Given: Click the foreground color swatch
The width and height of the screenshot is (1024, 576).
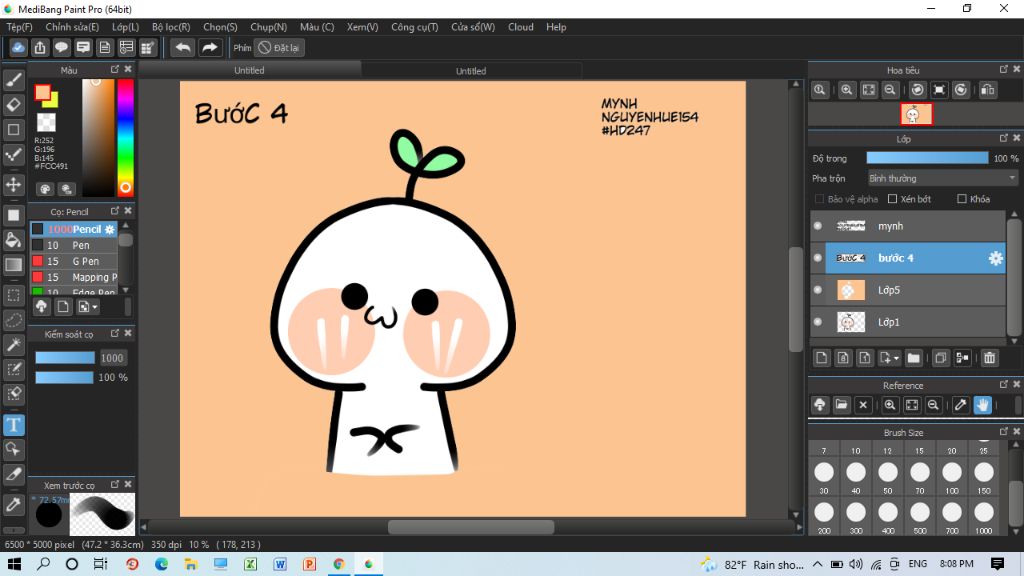Looking at the screenshot, I should [42, 93].
